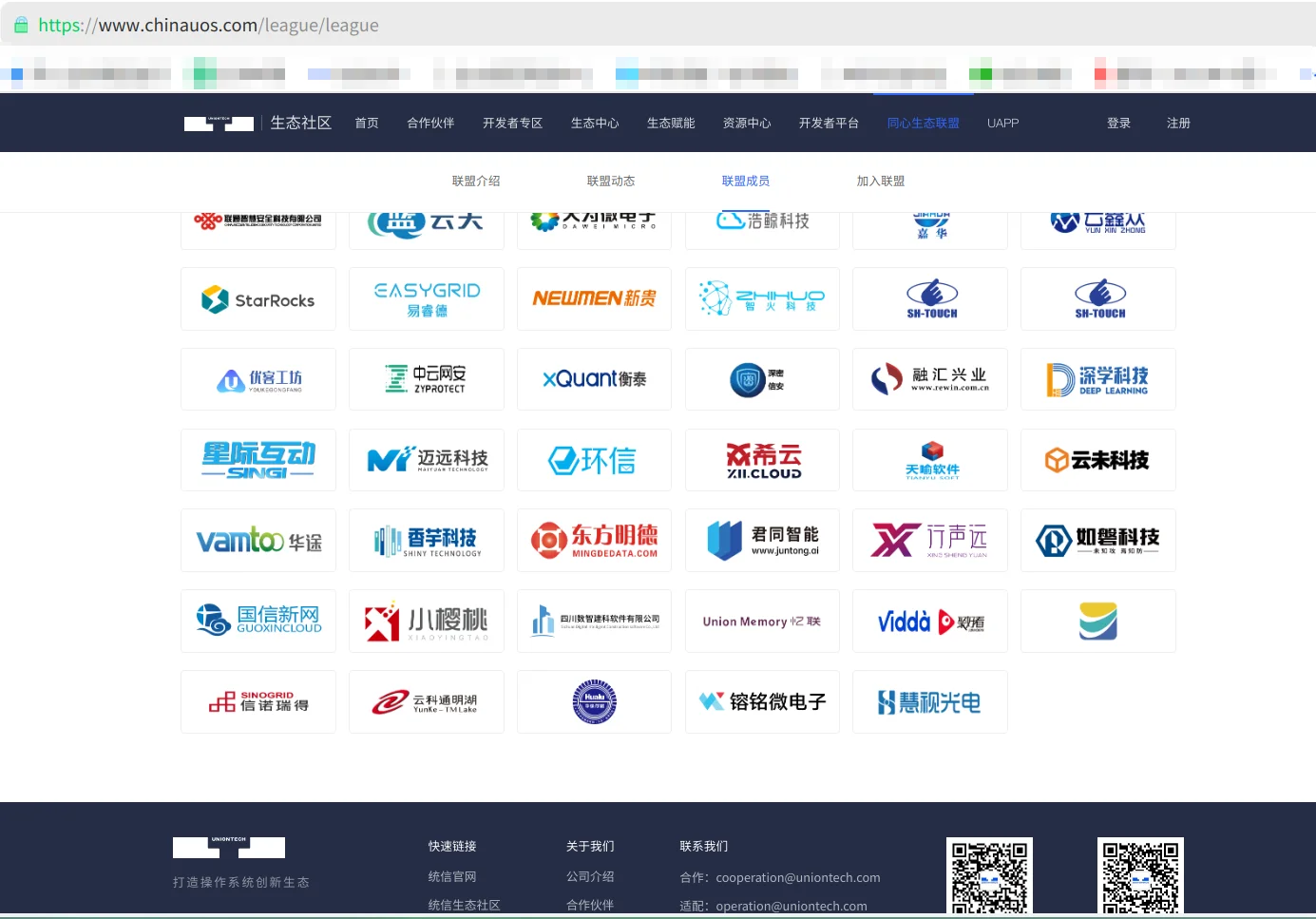Click the ZHIHUO 智火科技 logo

(762, 299)
